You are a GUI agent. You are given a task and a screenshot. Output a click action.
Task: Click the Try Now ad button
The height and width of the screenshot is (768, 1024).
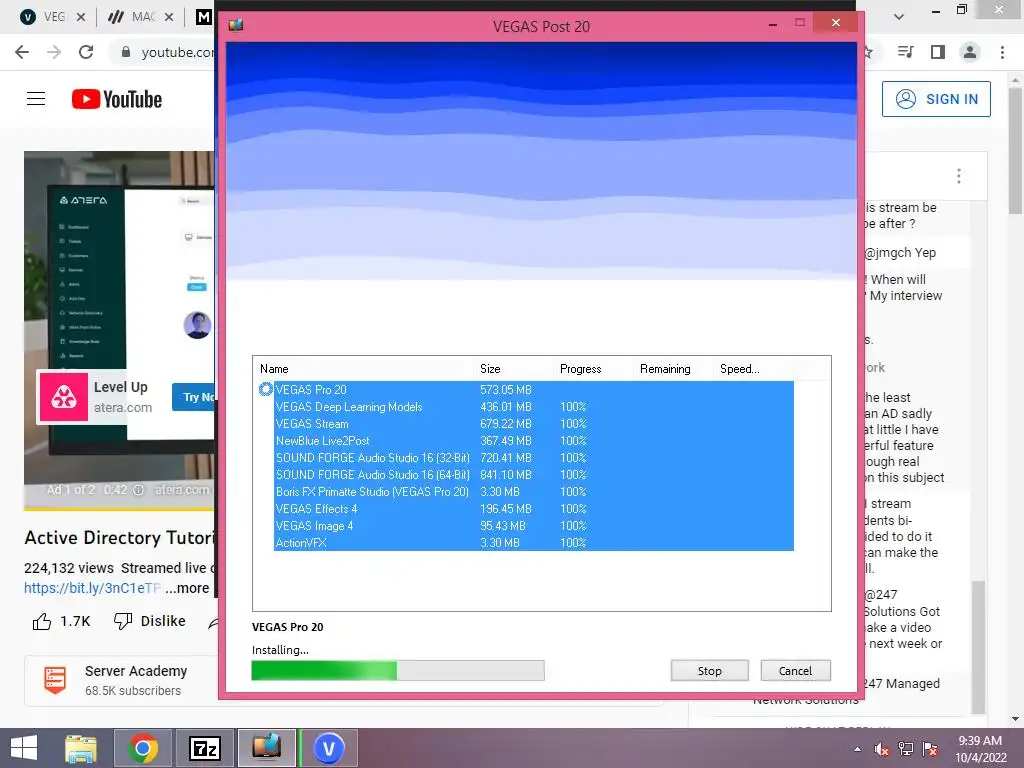pos(193,396)
